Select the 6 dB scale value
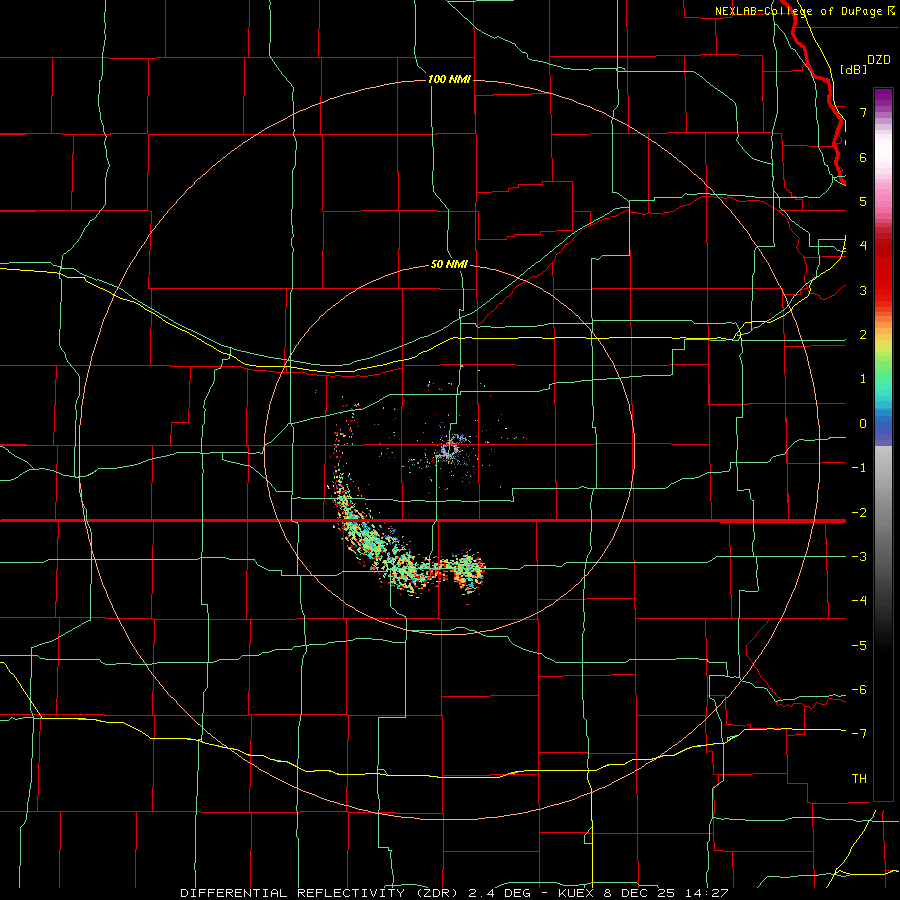The height and width of the screenshot is (900, 900). click(x=863, y=157)
